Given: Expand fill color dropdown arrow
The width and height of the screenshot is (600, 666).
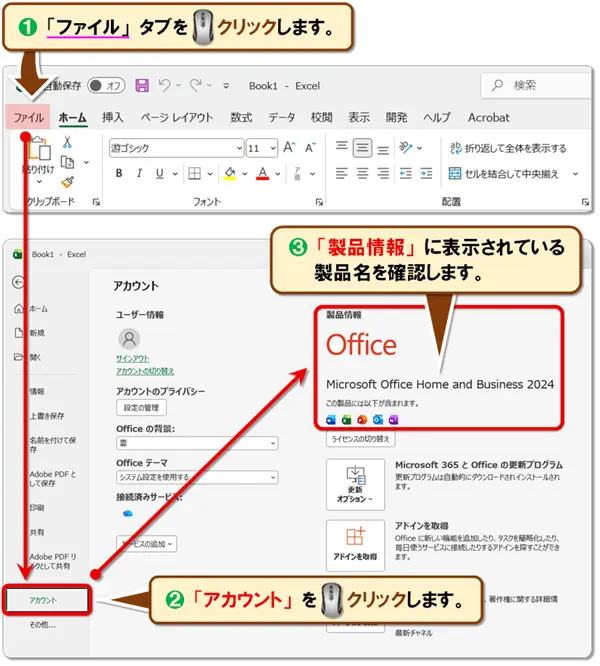Looking at the screenshot, I should [245, 174].
